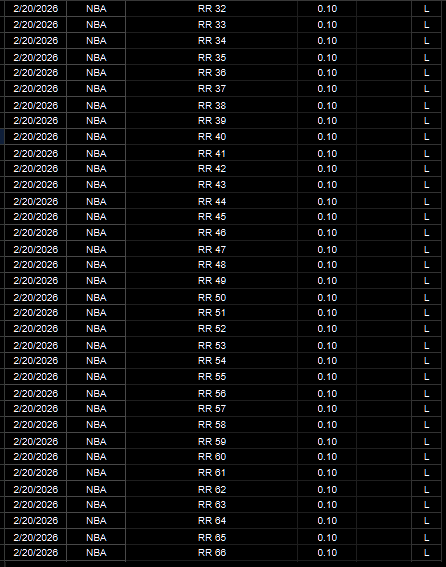
Task: Click the date cell in RR 55 row
Action: click(x=35, y=377)
